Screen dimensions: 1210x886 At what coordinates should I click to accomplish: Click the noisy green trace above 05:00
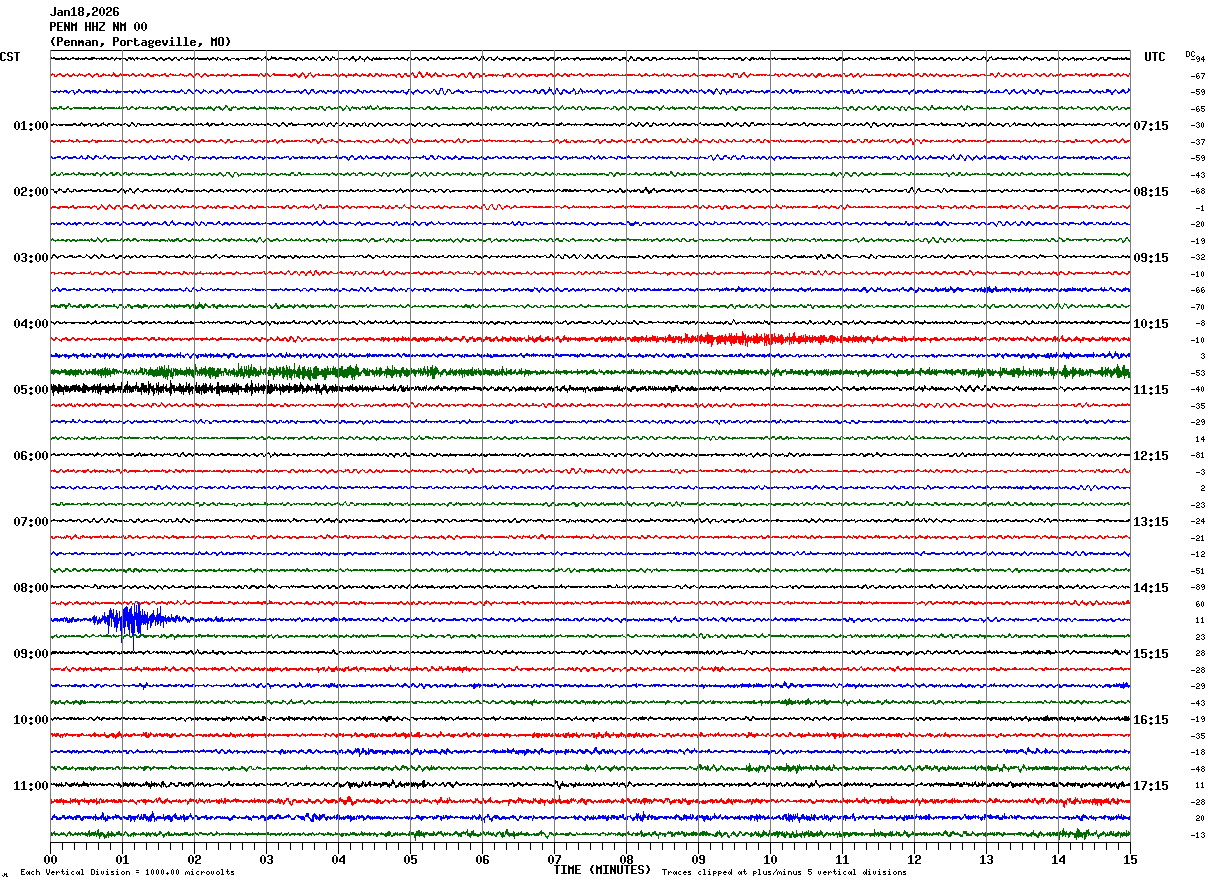point(590,372)
